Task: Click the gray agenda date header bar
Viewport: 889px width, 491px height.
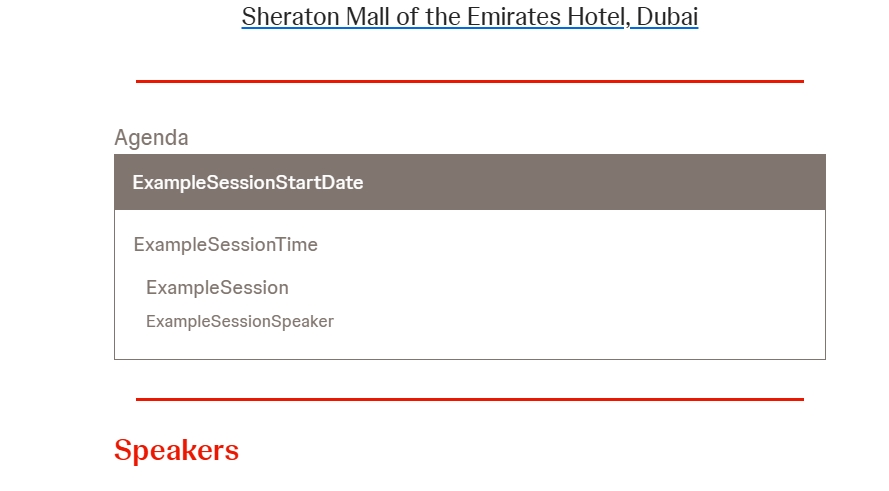Action: click(x=469, y=182)
